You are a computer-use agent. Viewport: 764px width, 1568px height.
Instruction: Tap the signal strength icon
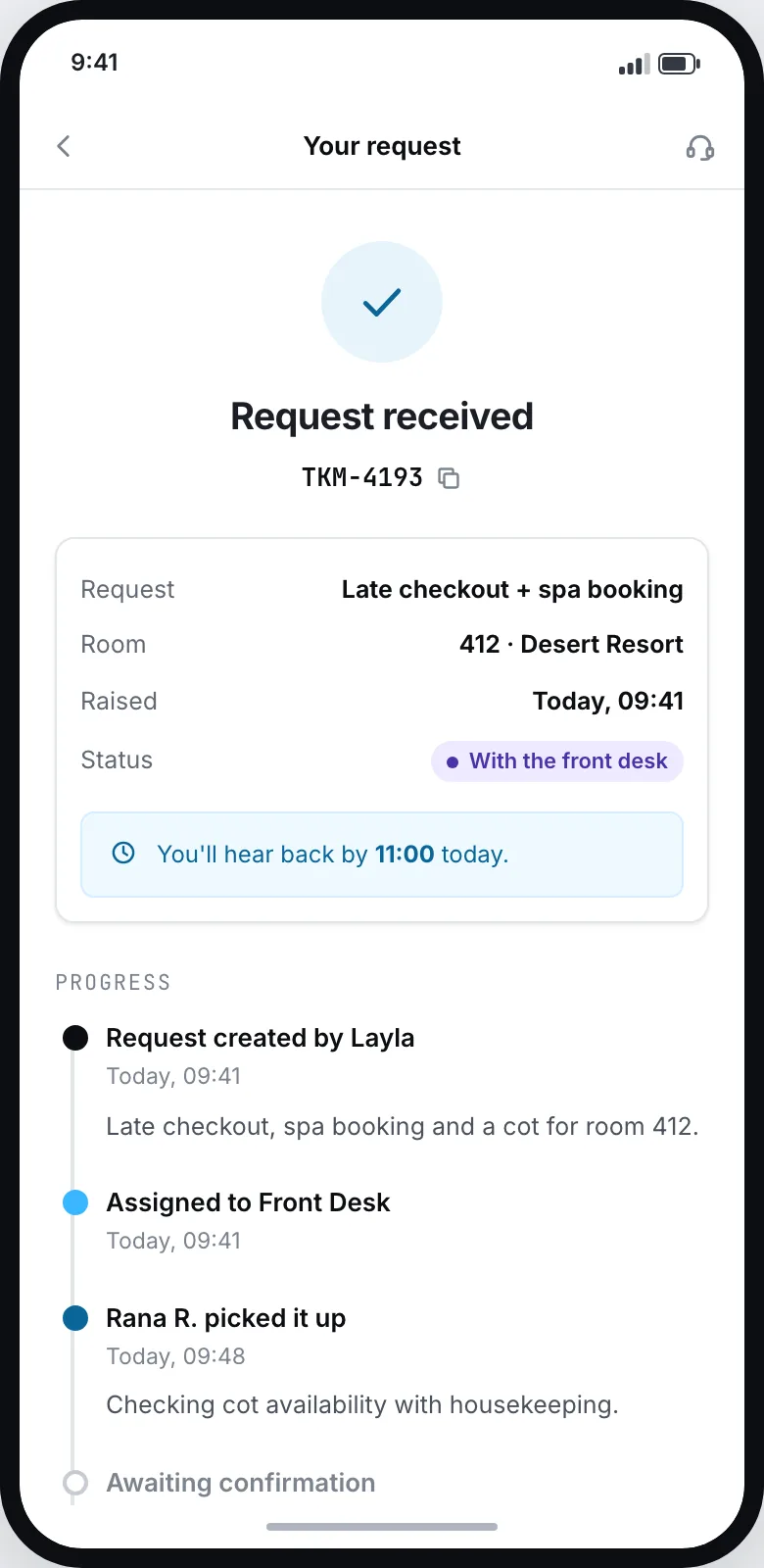tap(634, 65)
